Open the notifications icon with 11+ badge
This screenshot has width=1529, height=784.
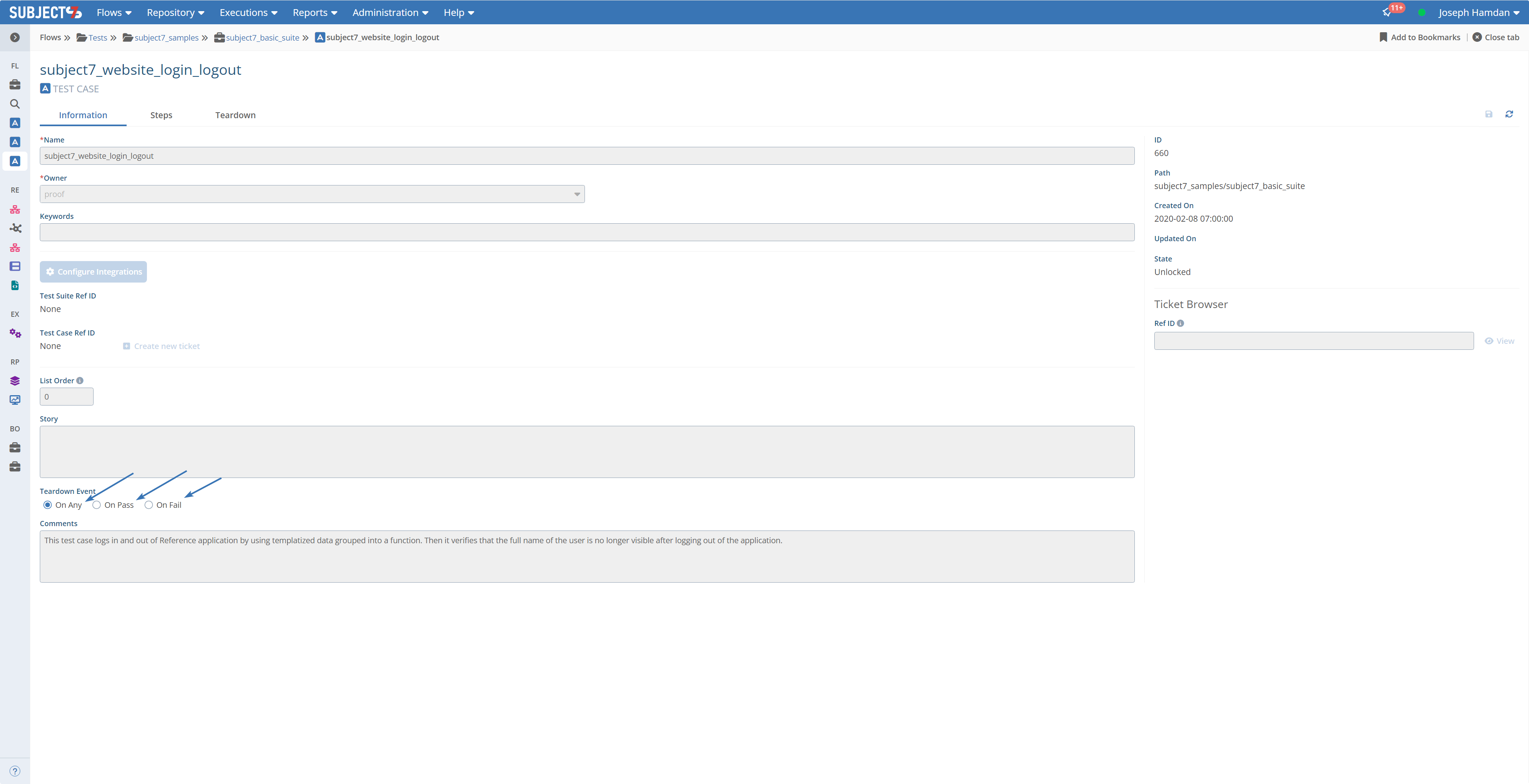coord(1387,12)
